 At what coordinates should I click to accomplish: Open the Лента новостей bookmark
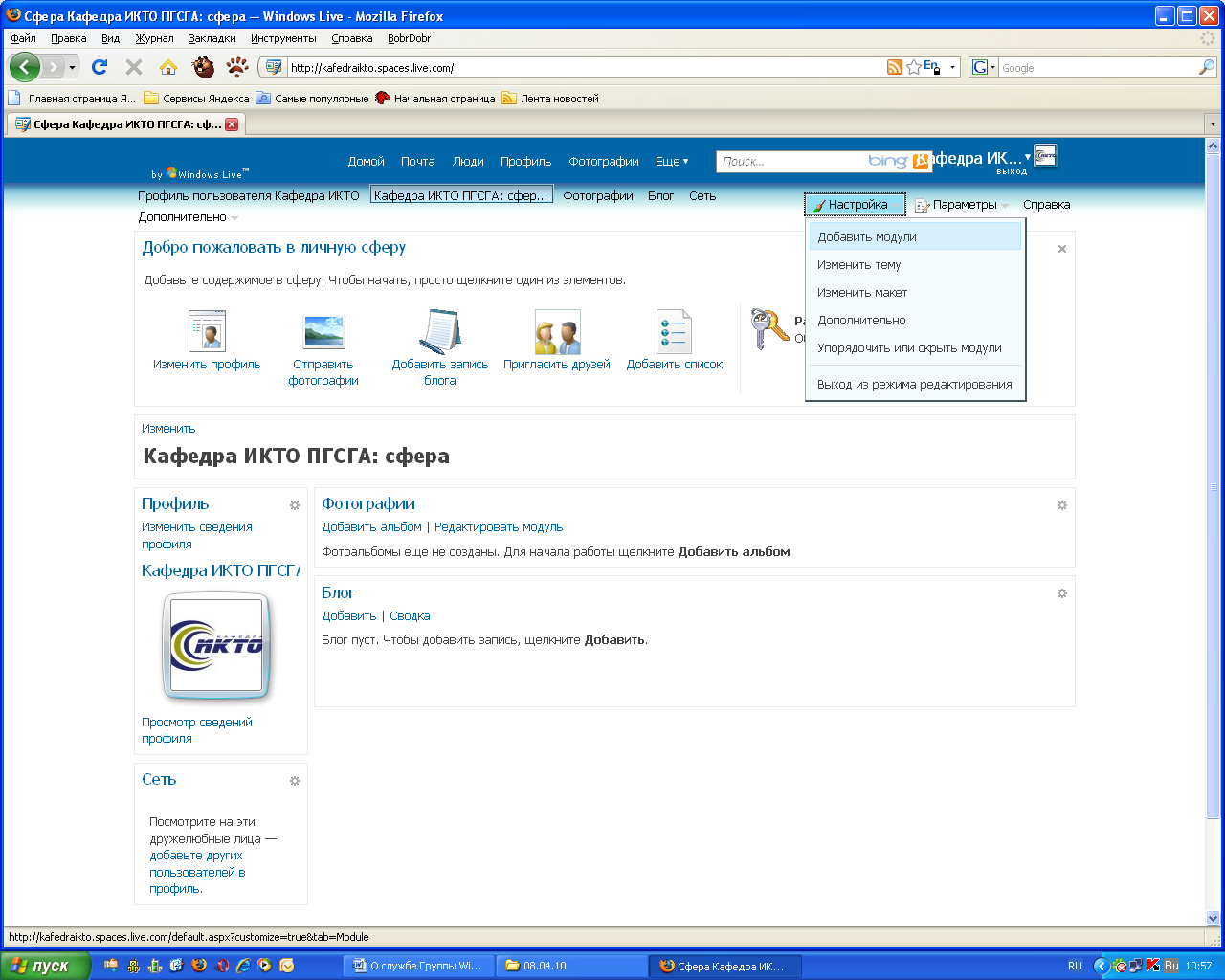[550, 99]
